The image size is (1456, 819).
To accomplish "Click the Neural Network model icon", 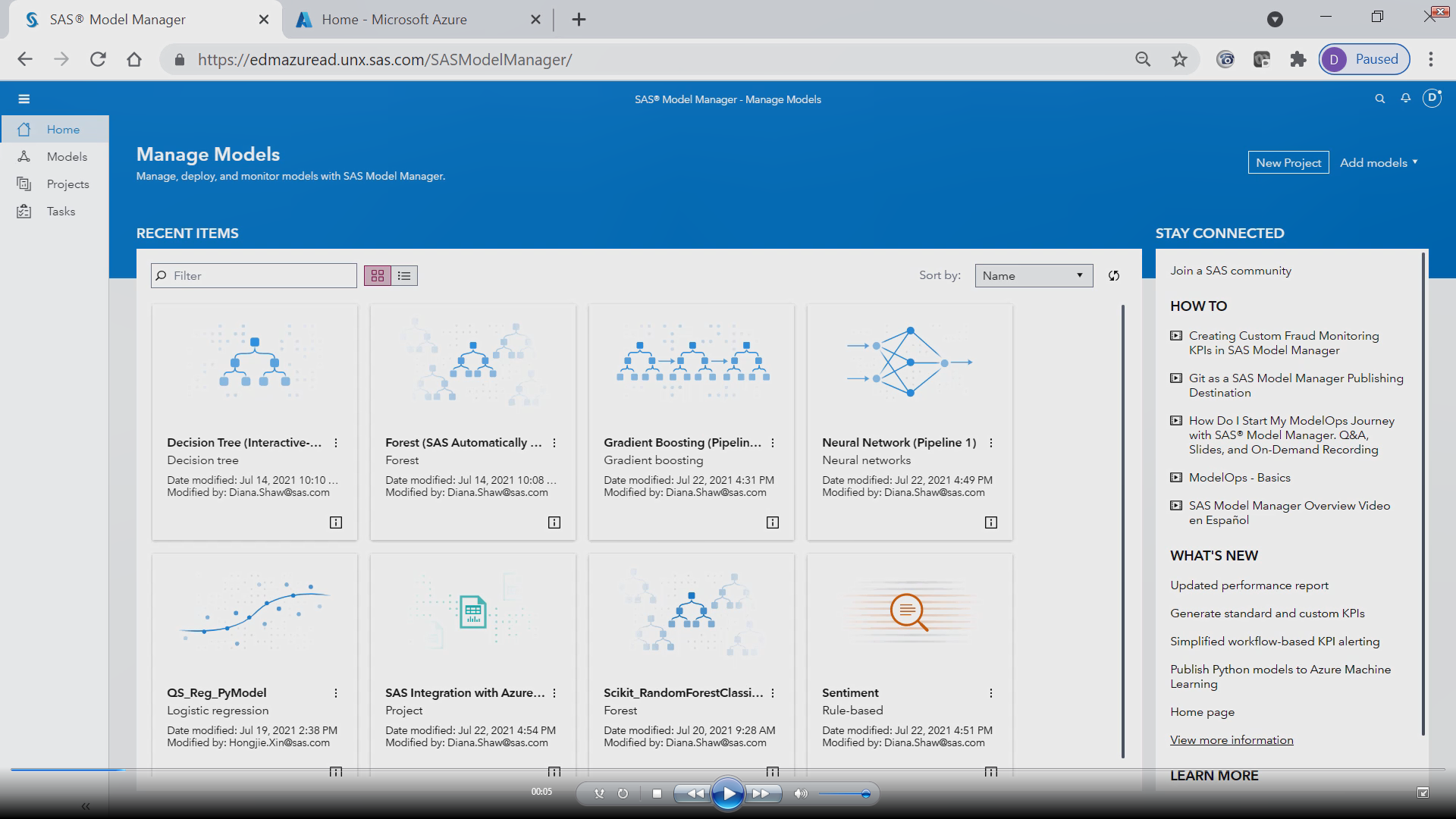I will tap(909, 365).
